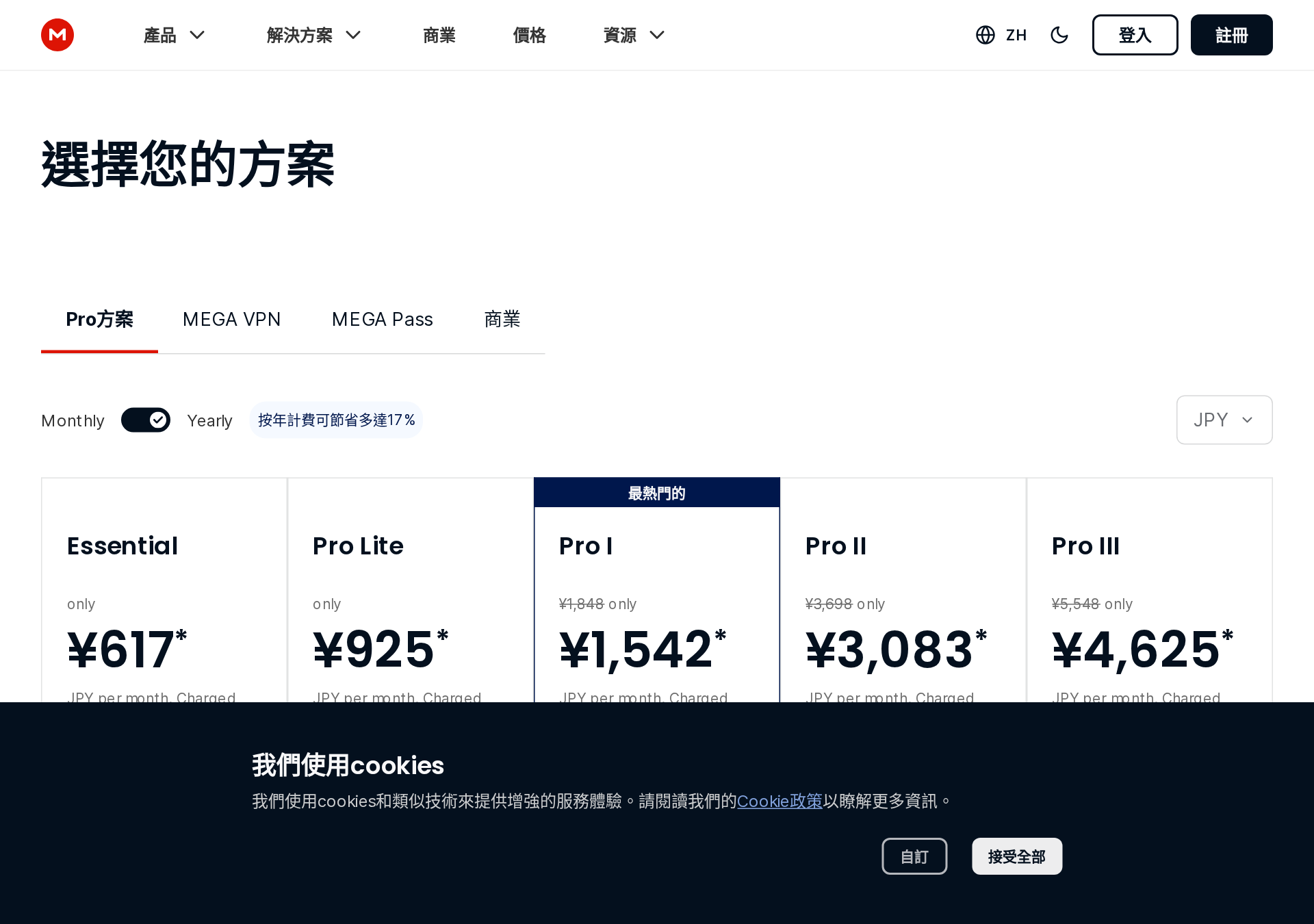The image size is (1314, 924).
Task: Toggle Monthly/Yearly billing switch
Action: pos(146,420)
